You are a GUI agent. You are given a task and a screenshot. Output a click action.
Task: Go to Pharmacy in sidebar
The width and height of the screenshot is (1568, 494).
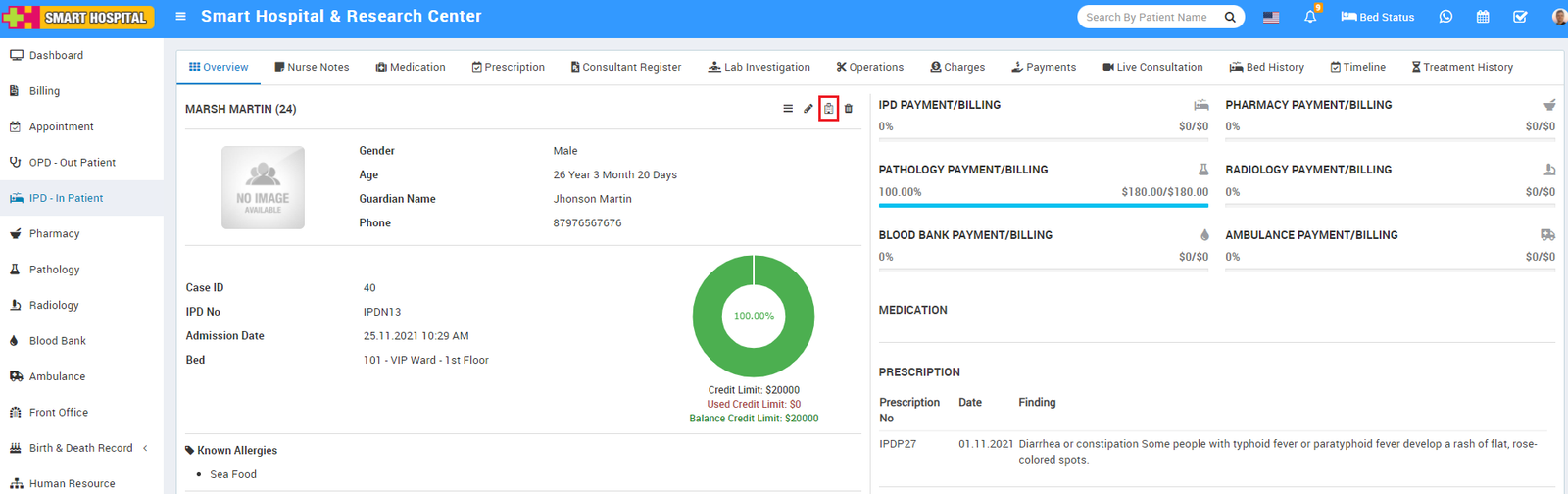click(54, 234)
